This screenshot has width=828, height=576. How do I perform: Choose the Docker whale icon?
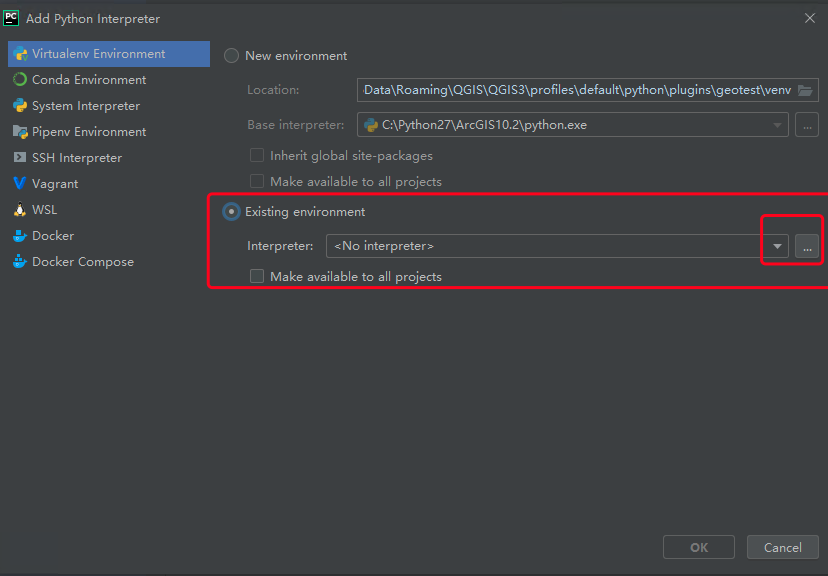(20, 236)
